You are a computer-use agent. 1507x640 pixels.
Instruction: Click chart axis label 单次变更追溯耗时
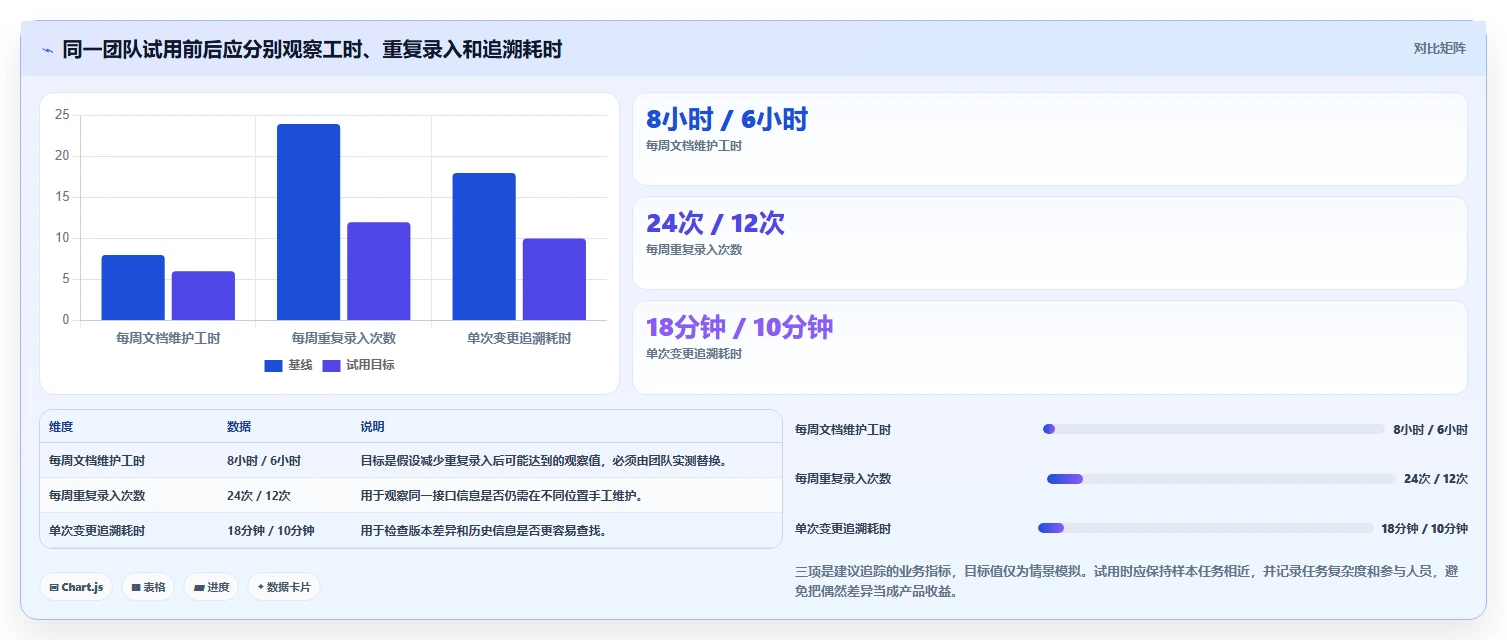coord(519,339)
